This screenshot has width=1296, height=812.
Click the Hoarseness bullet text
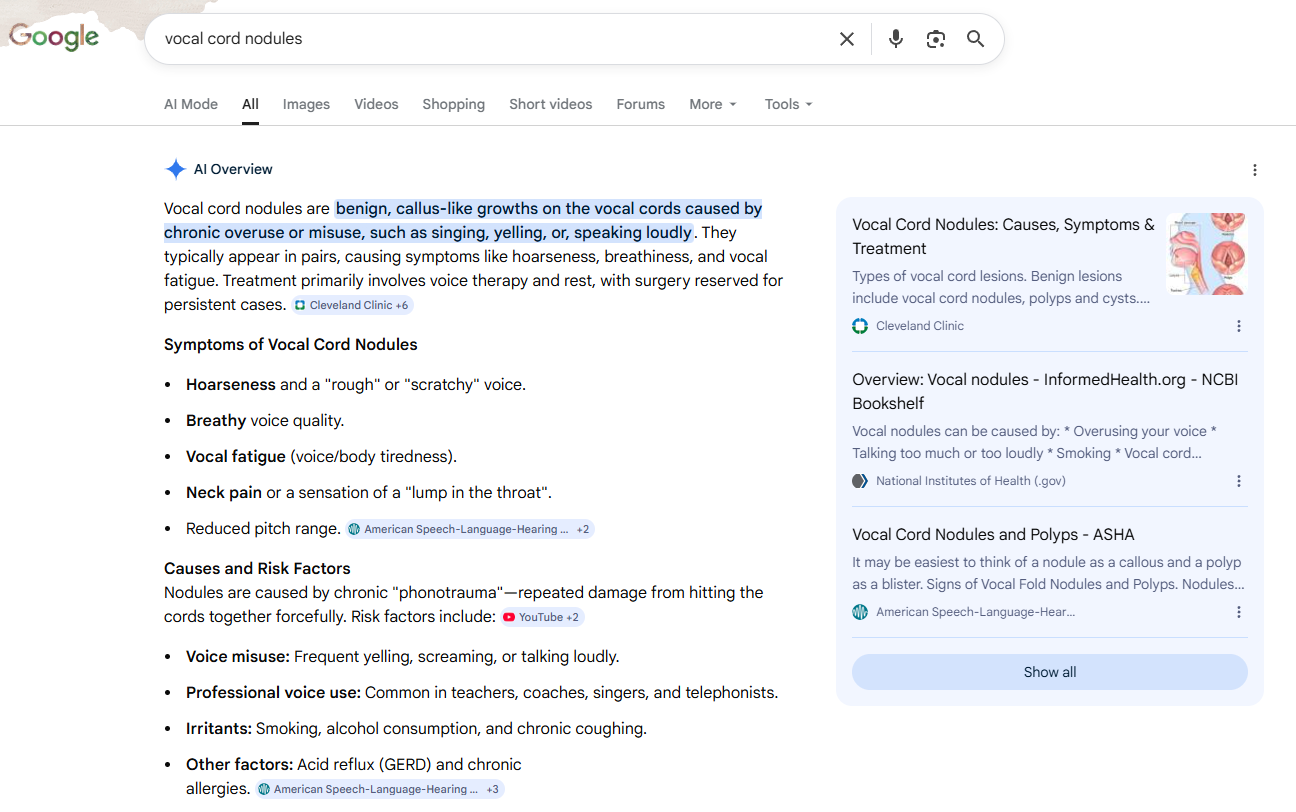coord(356,385)
